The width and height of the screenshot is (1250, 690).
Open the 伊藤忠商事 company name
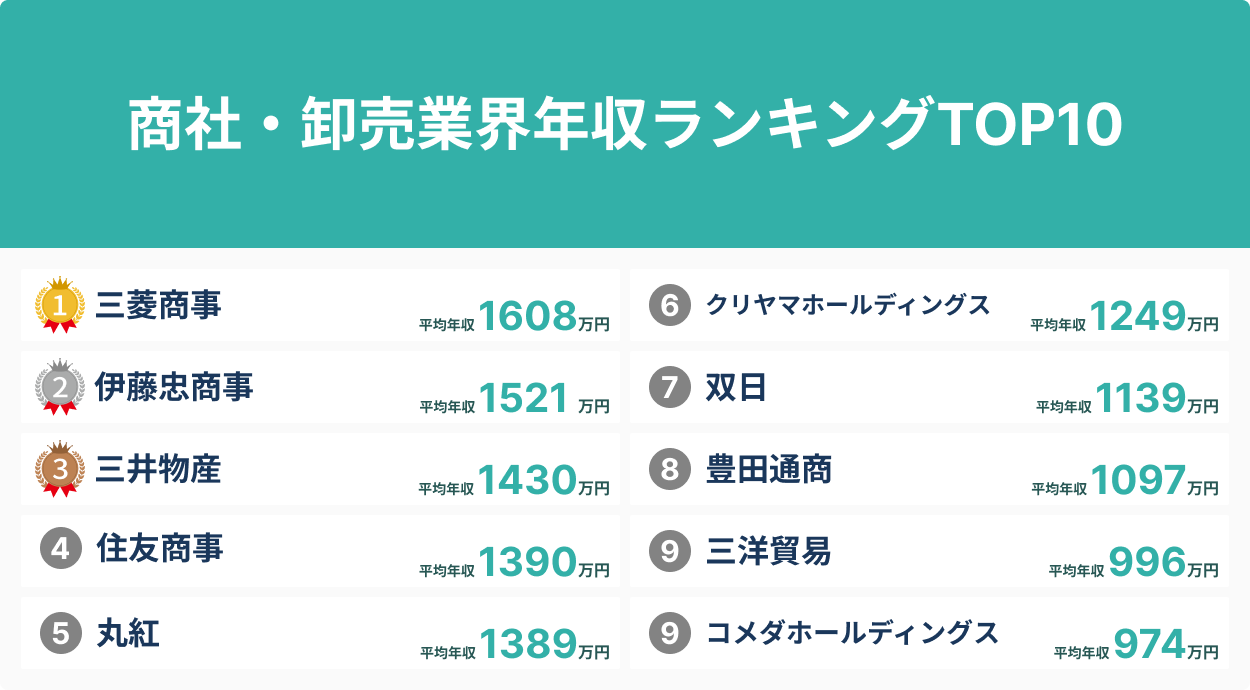174,387
